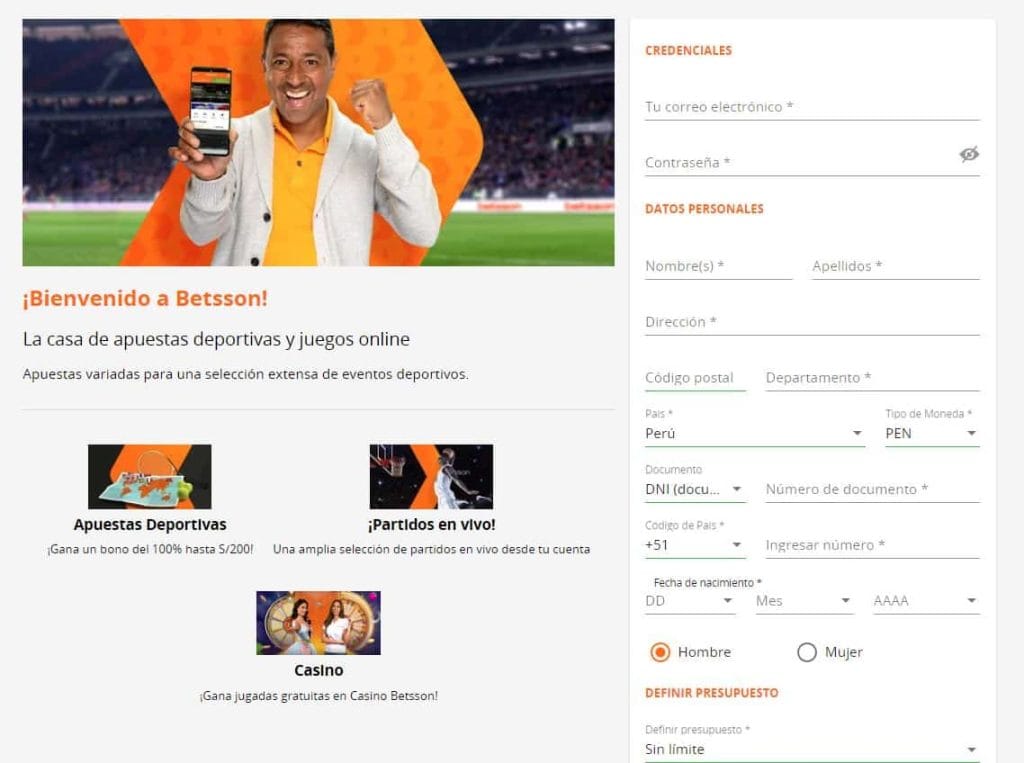Click the DEFINIR PRESUPUESTO section title
This screenshot has width=1024, height=763.
tap(711, 693)
